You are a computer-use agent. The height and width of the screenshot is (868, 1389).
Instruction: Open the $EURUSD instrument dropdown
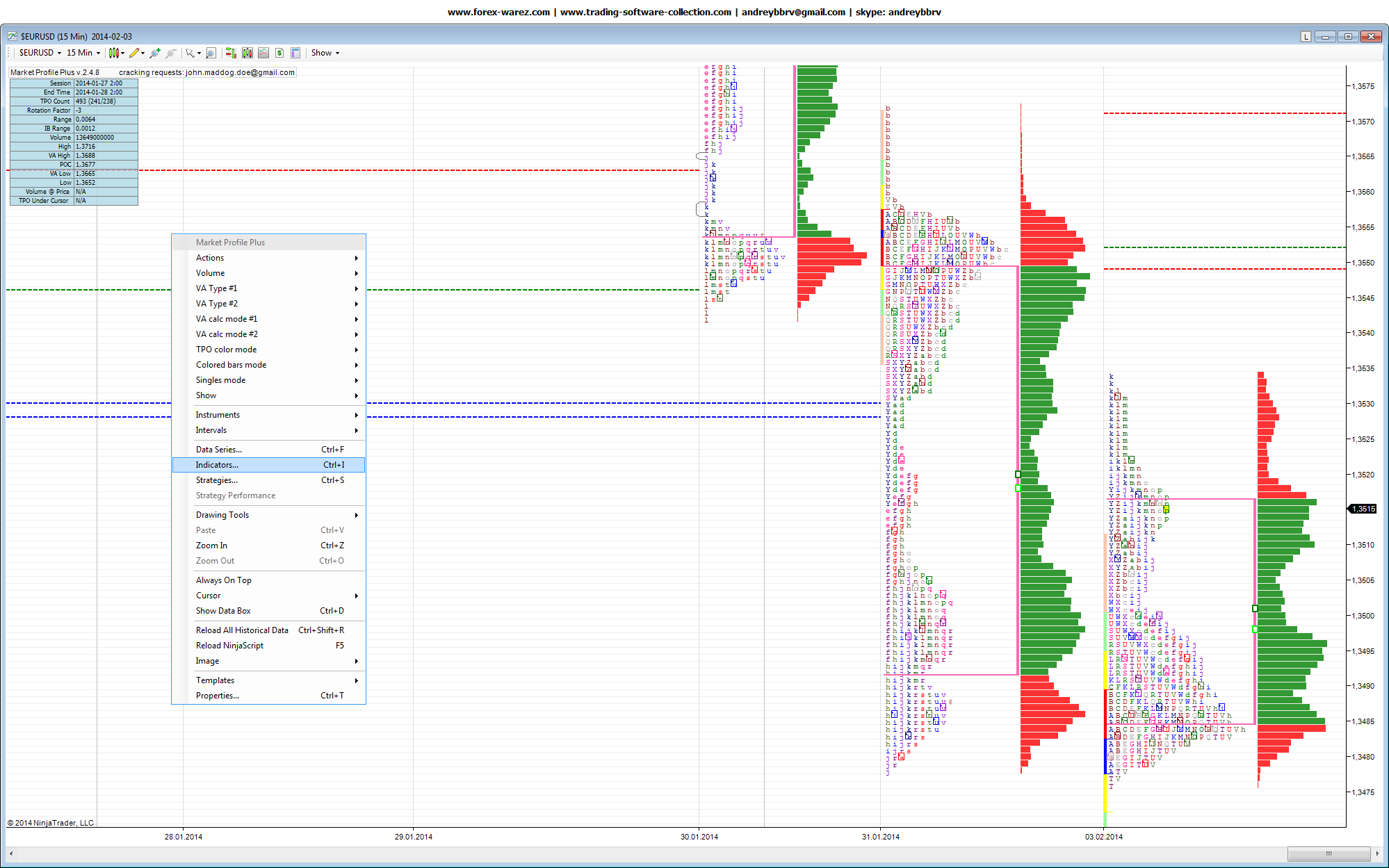[x=40, y=53]
